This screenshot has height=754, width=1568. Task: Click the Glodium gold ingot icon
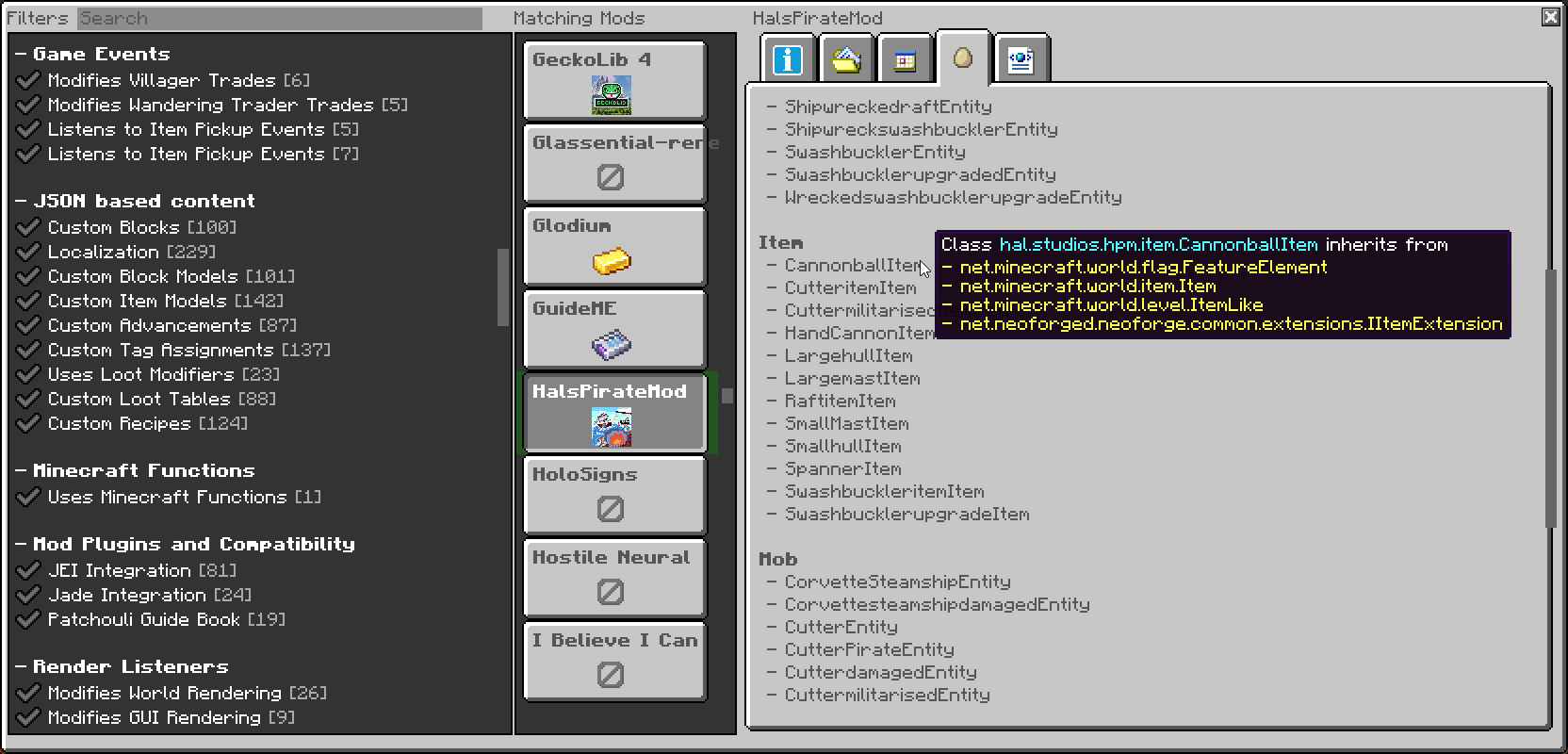(612, 261)
